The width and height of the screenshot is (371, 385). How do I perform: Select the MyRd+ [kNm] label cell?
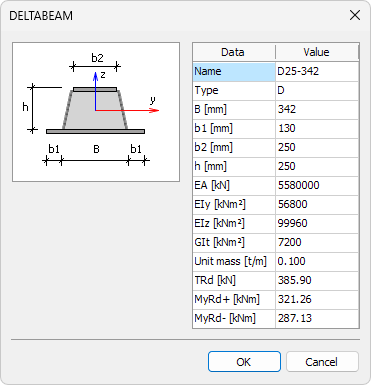tap(234, 300)
